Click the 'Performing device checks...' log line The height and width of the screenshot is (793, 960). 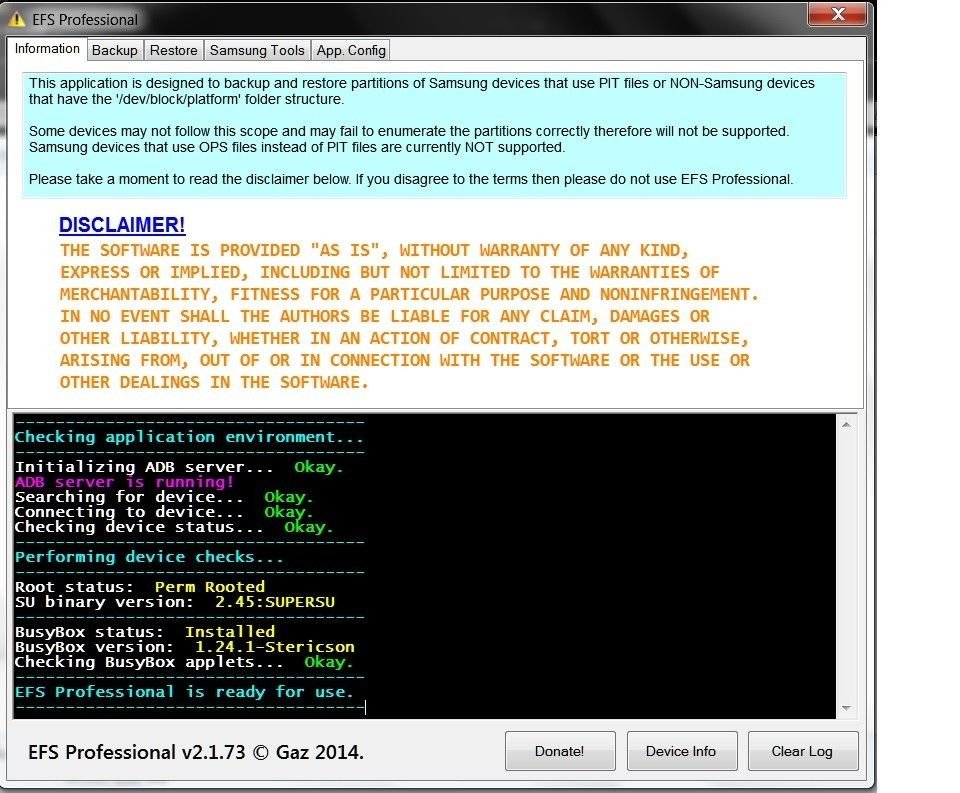pos(149,557)
